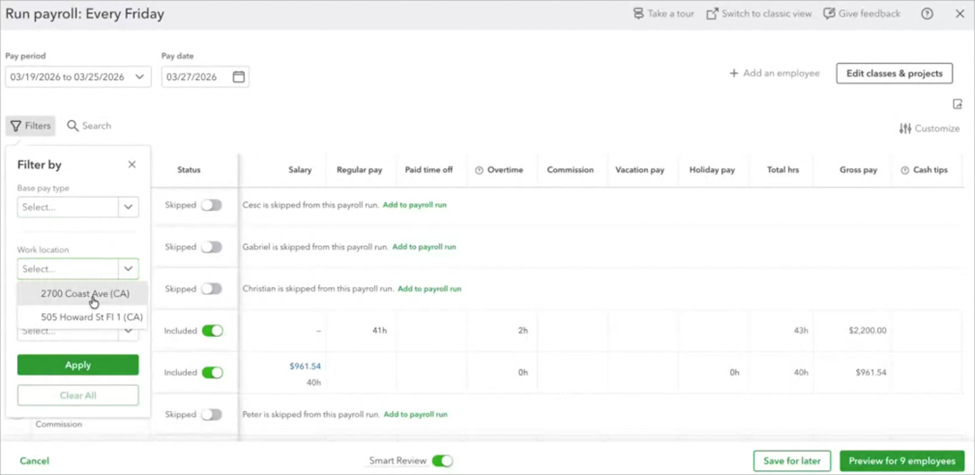Open Customize columns settings
This screenshot has height=475, width=975.
929,128
